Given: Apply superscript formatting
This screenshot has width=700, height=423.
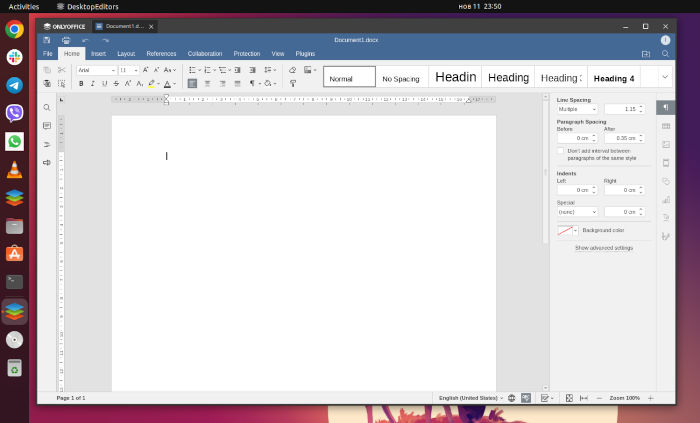Looking at the screenshot, I should [x=128, y=83].
